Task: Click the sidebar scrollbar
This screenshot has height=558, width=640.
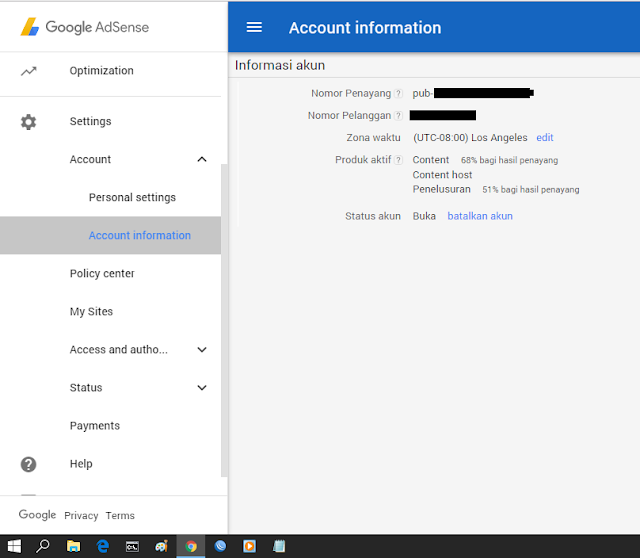Action: tap(224, 320)
